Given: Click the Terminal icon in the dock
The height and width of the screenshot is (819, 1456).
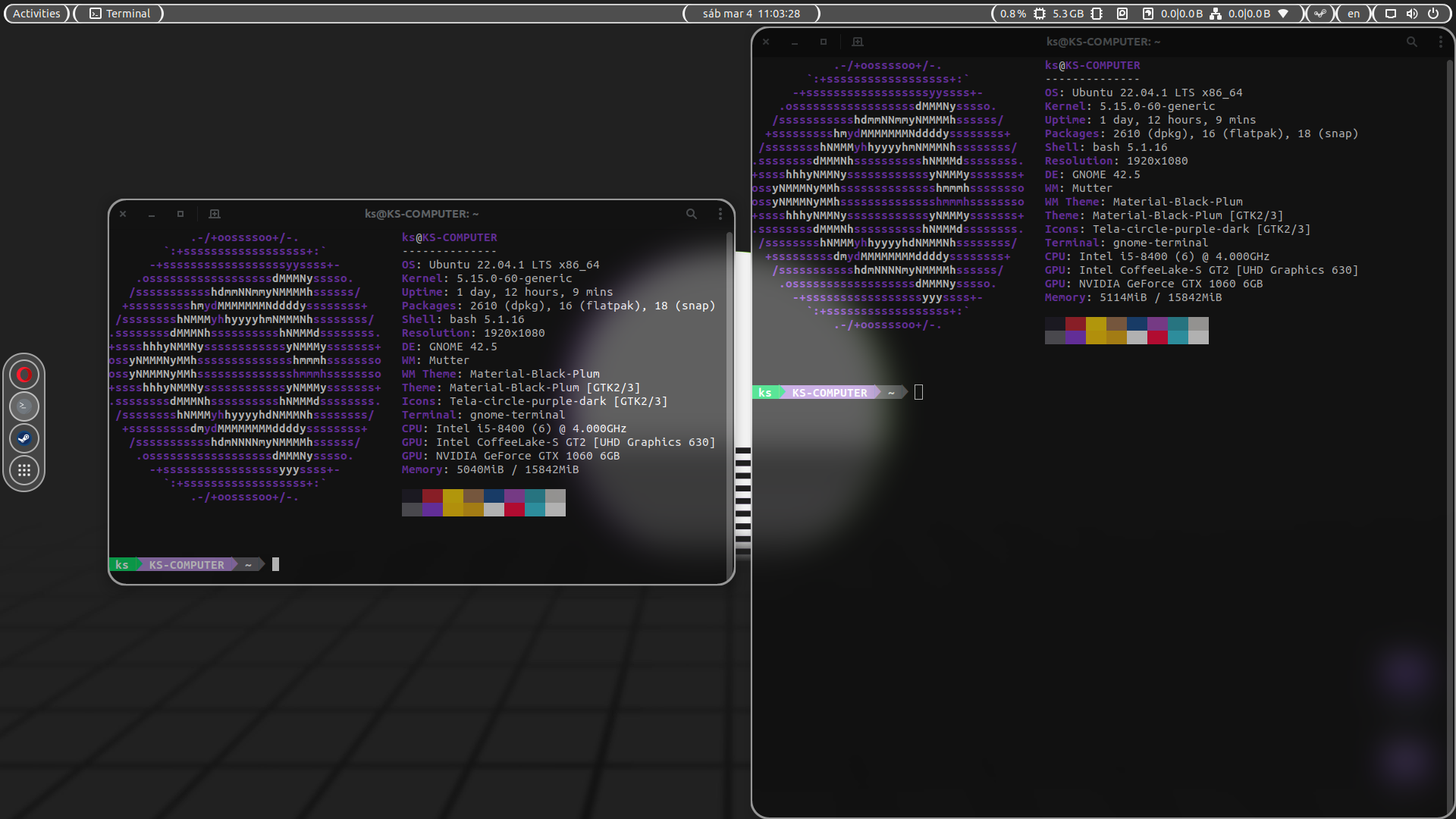Looking at the screenshot, I should pyautogui.click(x=24, y=406).
